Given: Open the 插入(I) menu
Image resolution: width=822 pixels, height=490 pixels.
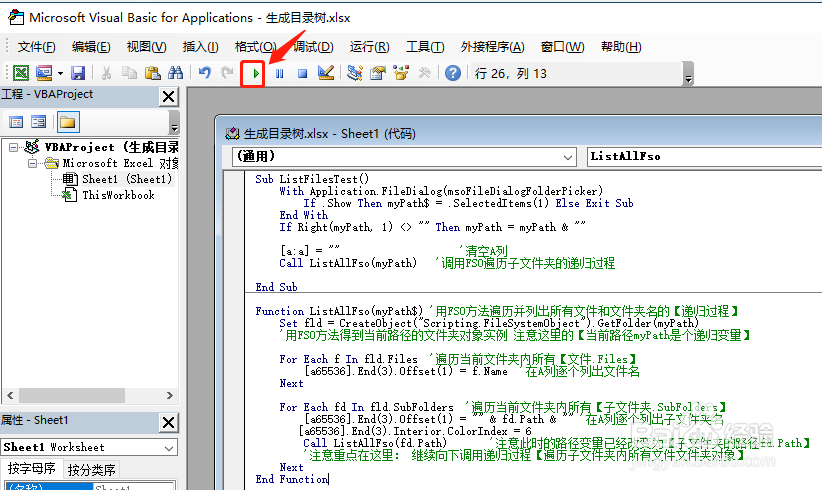Looking at the screenshot, I should coord(200,47).
